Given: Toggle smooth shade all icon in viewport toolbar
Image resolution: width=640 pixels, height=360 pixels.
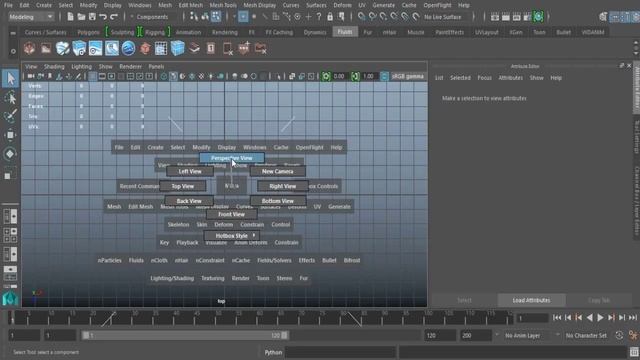Looking at the screenshot, I should pyautogui.click(x=173, y=76).
